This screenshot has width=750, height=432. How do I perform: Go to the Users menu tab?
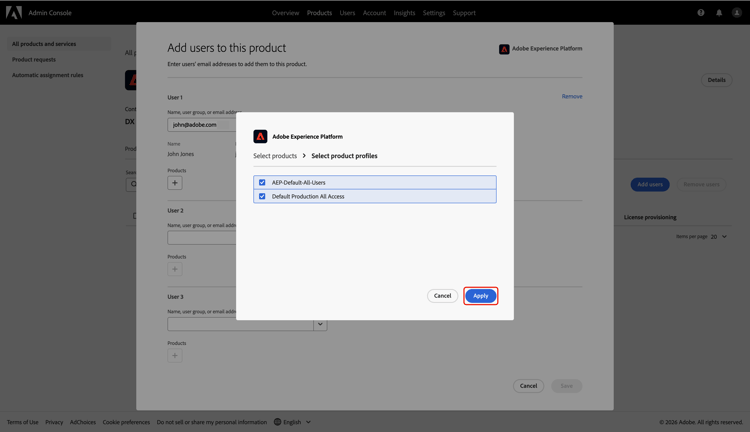click(x=347, y=13)
